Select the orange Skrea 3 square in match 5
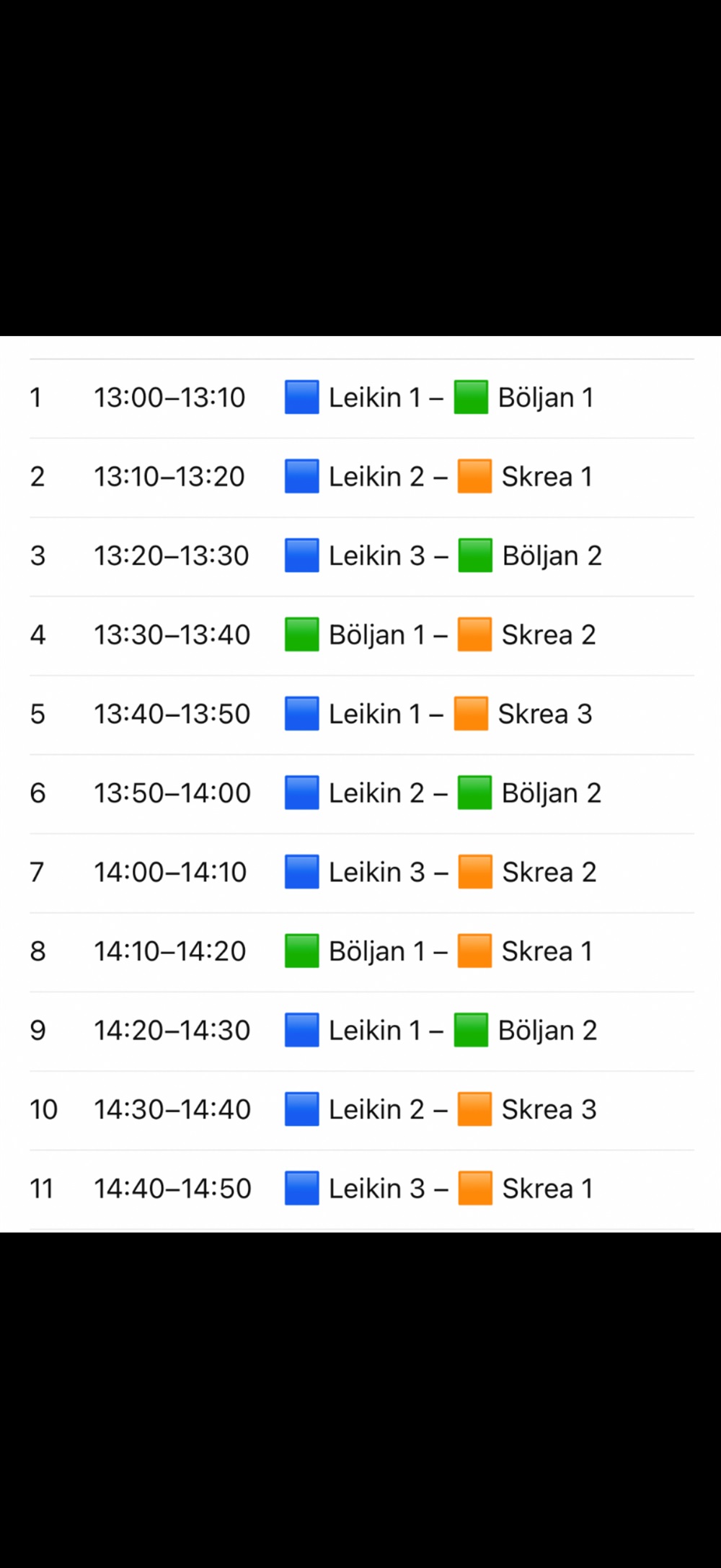 pos(471,714)
